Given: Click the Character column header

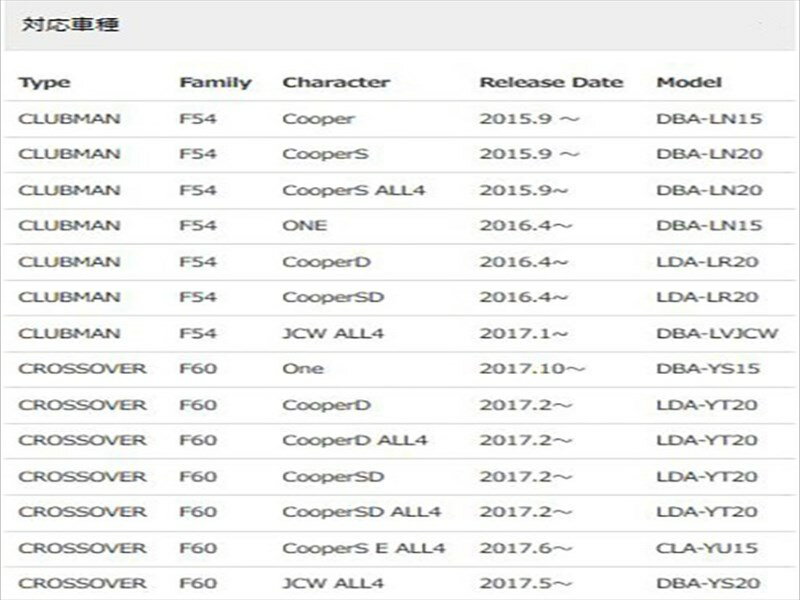Looking at the screenshot, I should [x=336, y=82].
